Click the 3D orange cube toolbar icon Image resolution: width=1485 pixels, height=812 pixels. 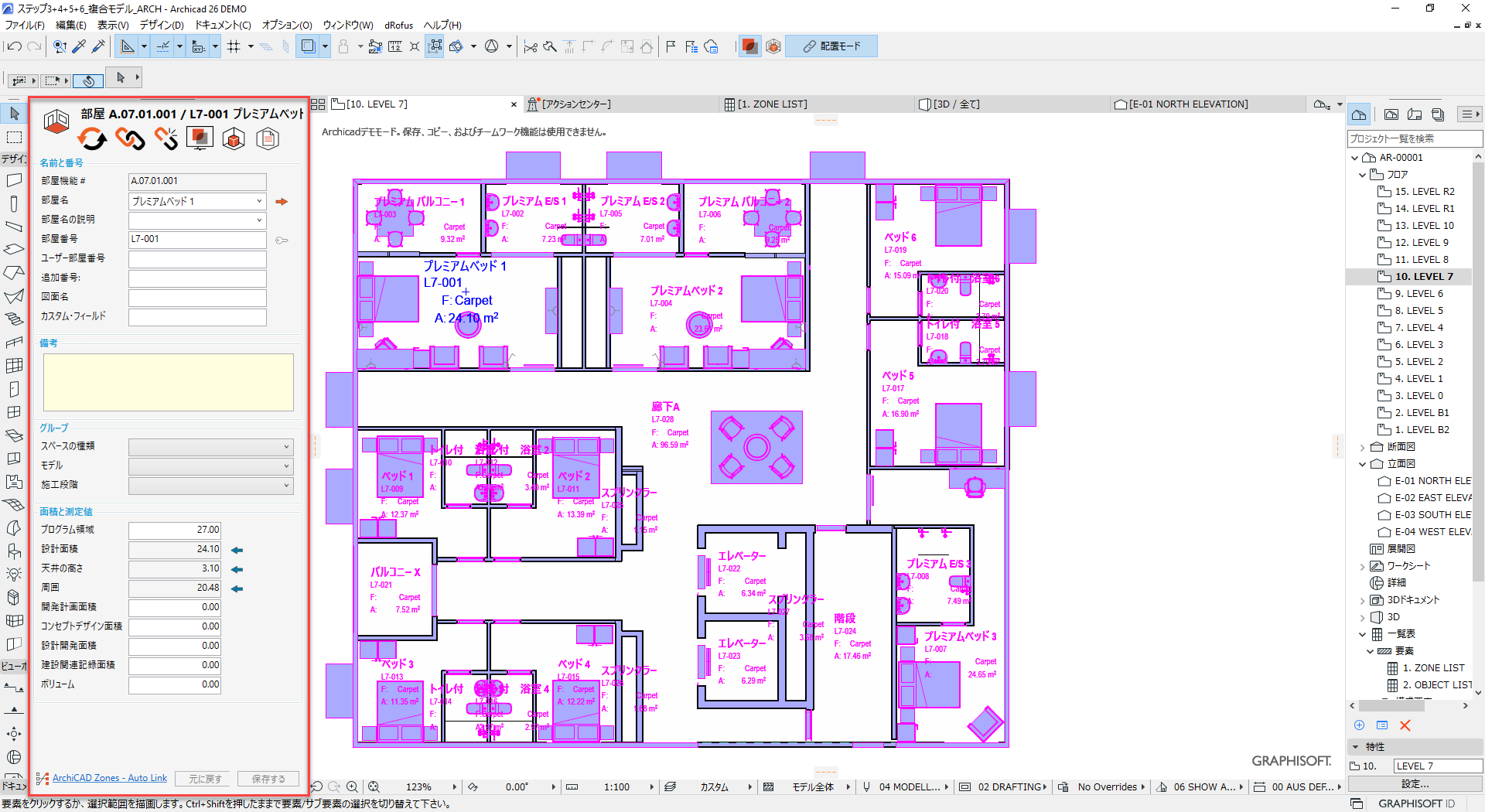[773, 46]
